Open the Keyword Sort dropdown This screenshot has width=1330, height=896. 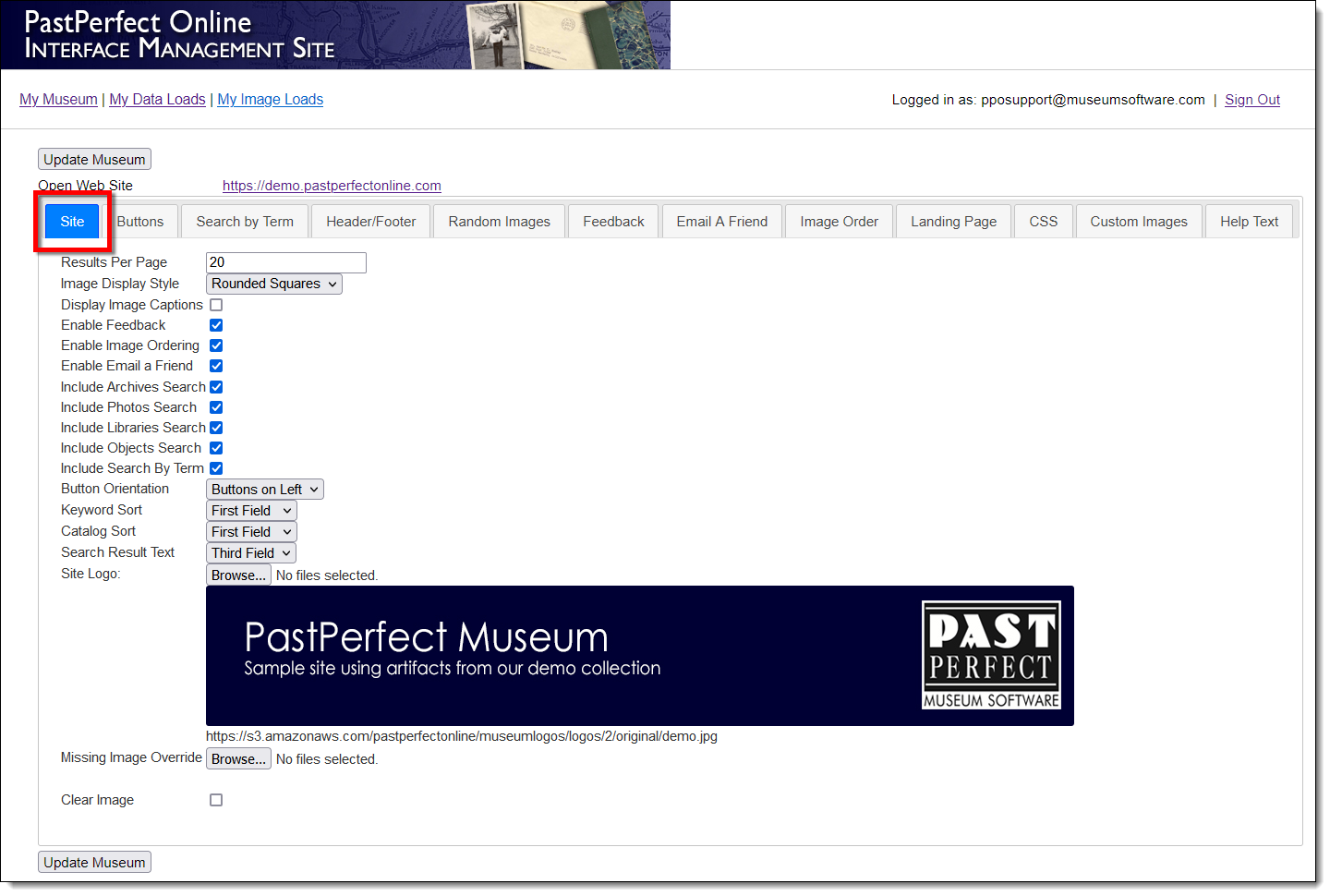click(x=251, y=511)
